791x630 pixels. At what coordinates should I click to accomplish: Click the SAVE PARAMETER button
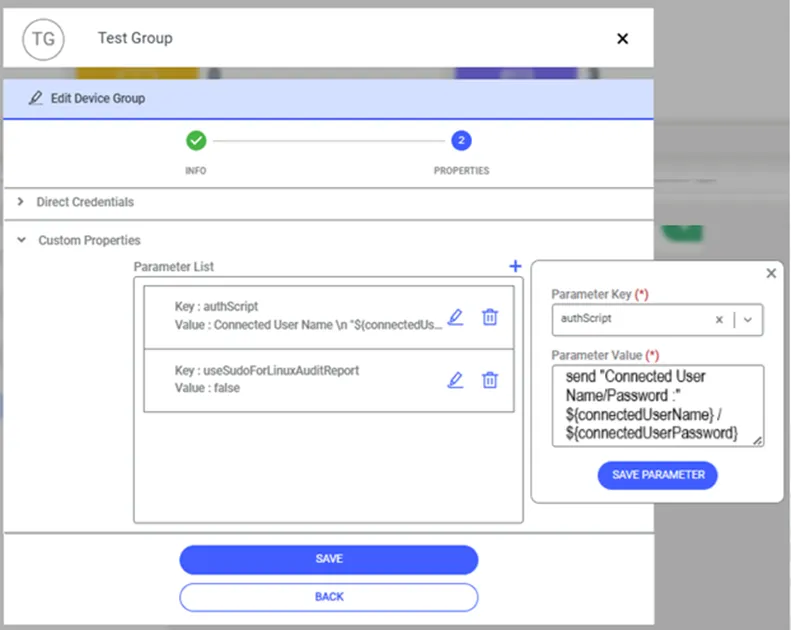click(657, 475)
